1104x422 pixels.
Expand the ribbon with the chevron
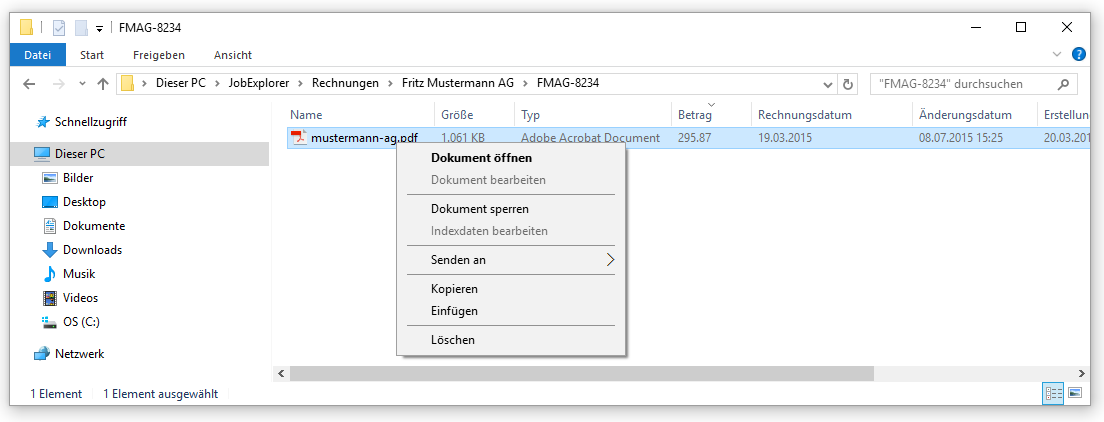click(1057, 54)
